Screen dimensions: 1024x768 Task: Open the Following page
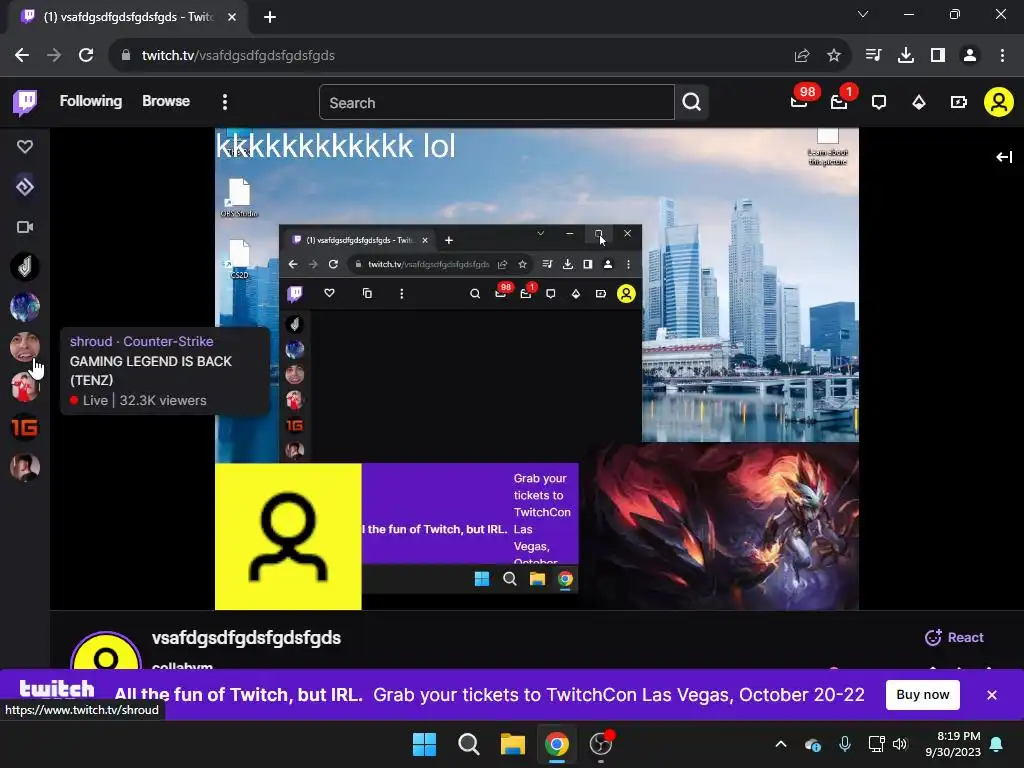pyautogui.click(x=91, y=101)
